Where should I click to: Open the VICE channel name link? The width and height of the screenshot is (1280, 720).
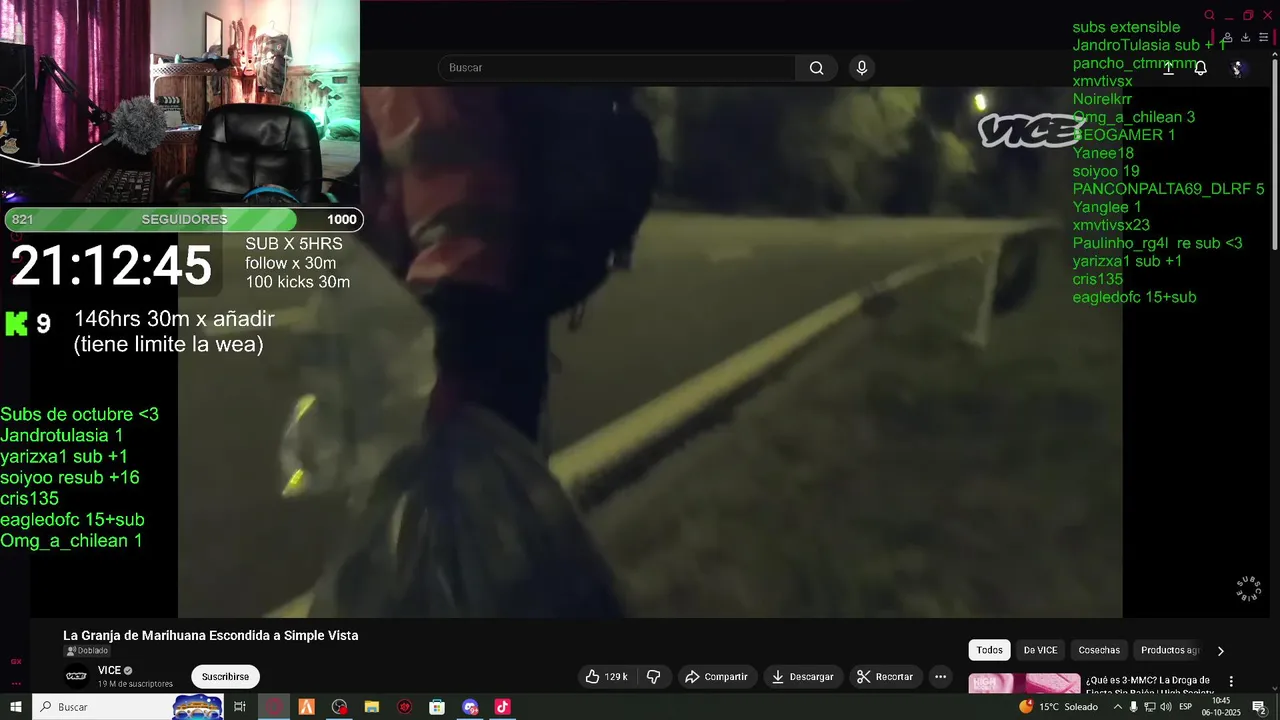pyautogui.click(x=109, y=670)
